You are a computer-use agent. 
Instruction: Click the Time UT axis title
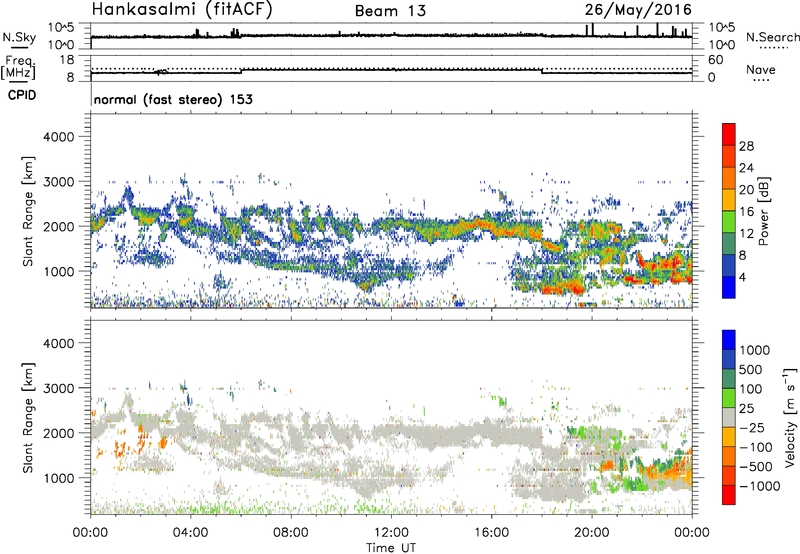click(391, 548)
